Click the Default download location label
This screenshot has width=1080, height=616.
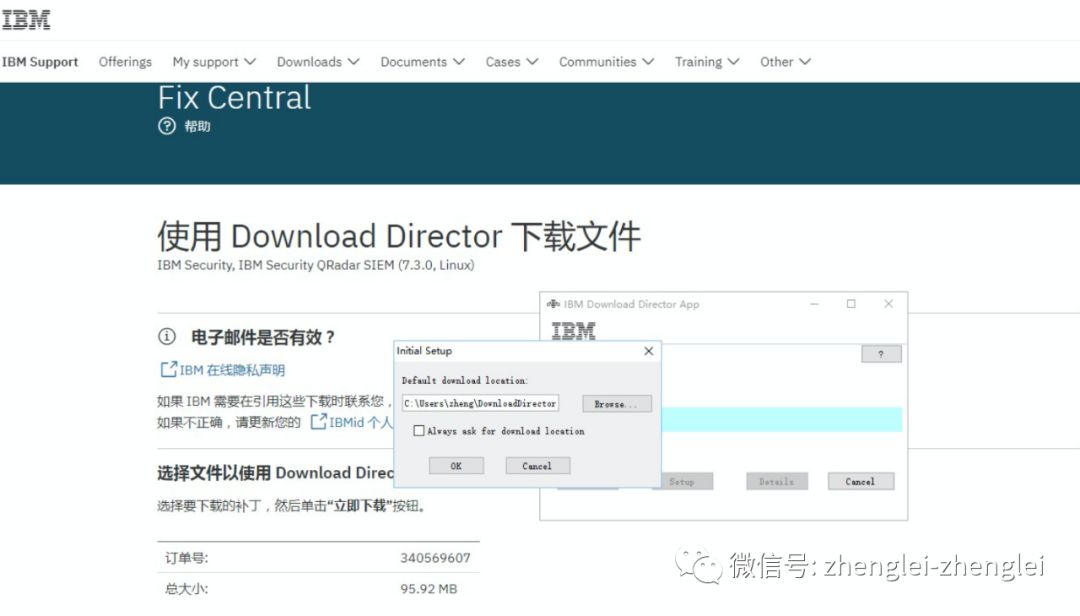pyautogui.click(x=465, y=380)
